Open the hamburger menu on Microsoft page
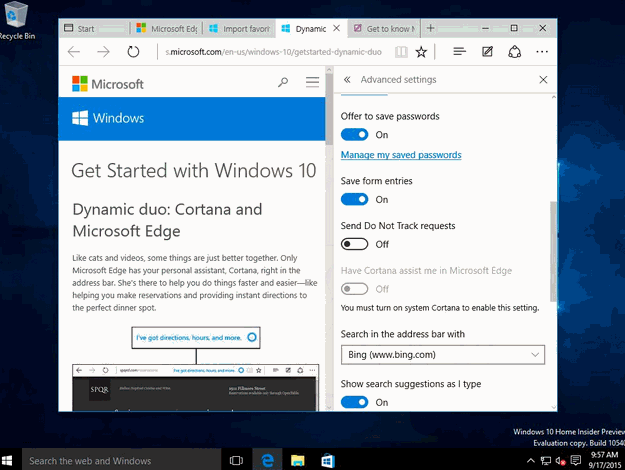 pyautogui.click(x=312, y=82)
